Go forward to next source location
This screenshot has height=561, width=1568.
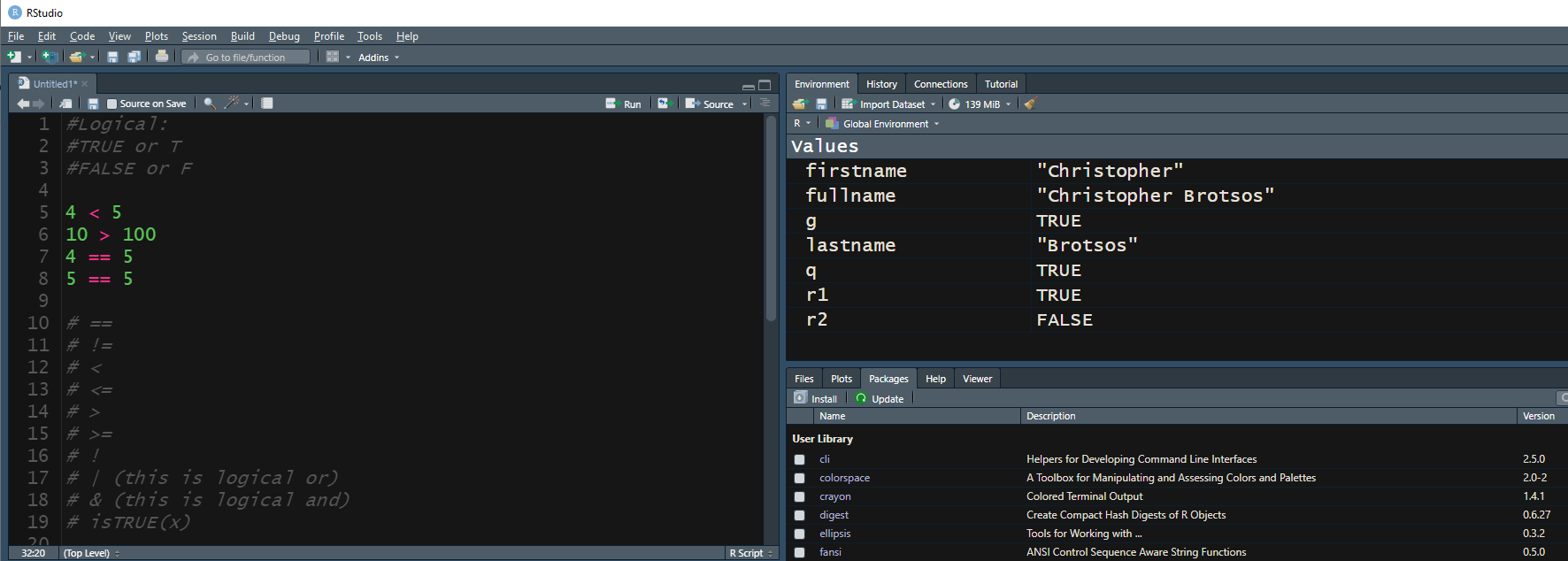coord(38,104)
